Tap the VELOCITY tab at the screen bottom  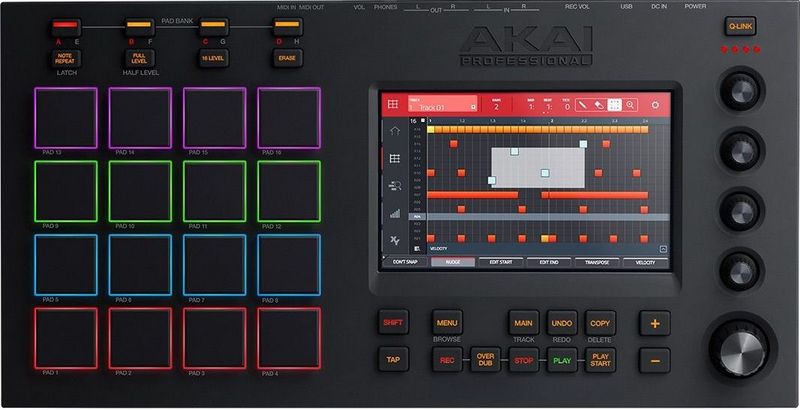coord(645,262)
